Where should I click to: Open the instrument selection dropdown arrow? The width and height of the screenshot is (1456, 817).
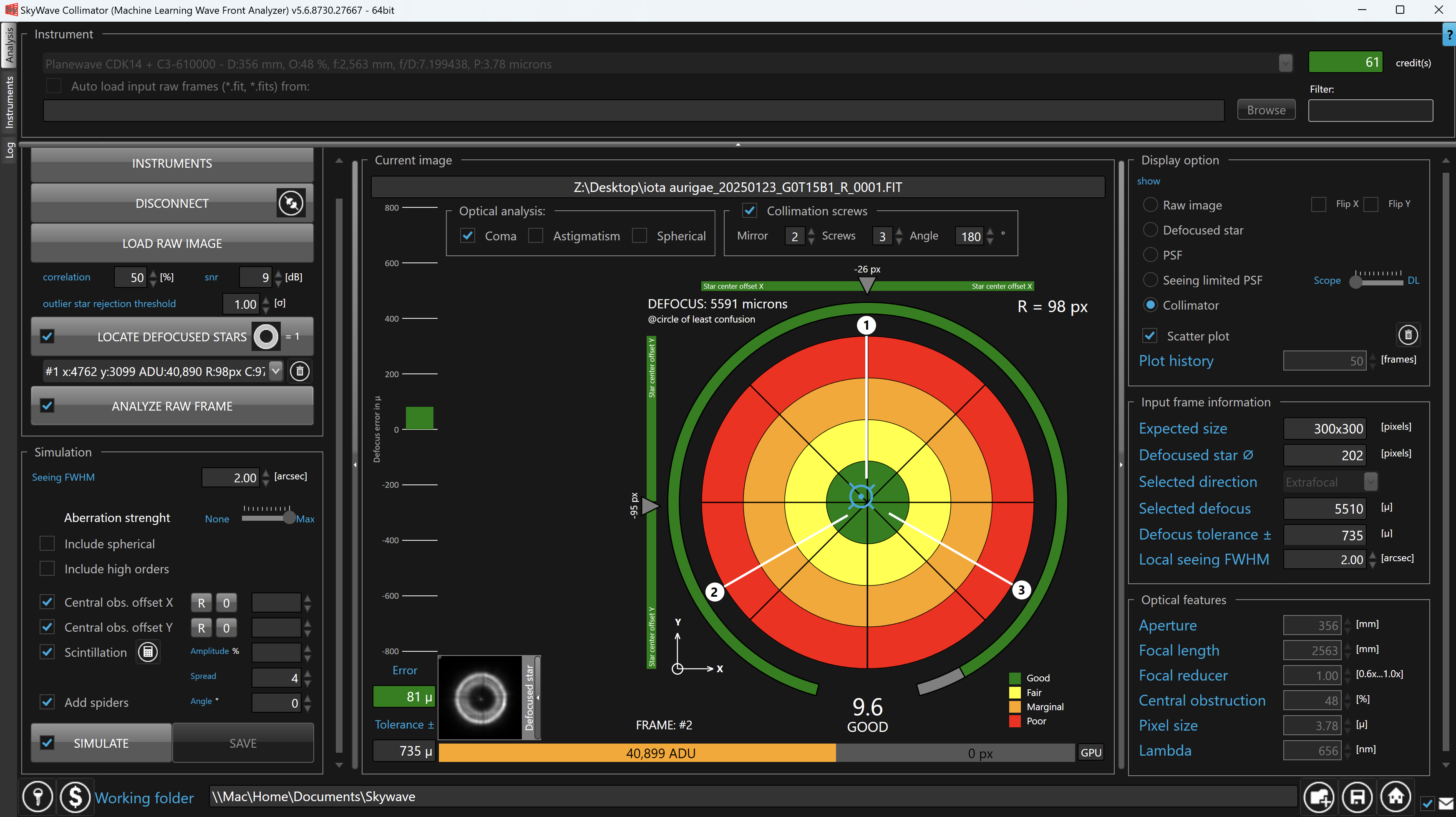[x=1285, y=63]
